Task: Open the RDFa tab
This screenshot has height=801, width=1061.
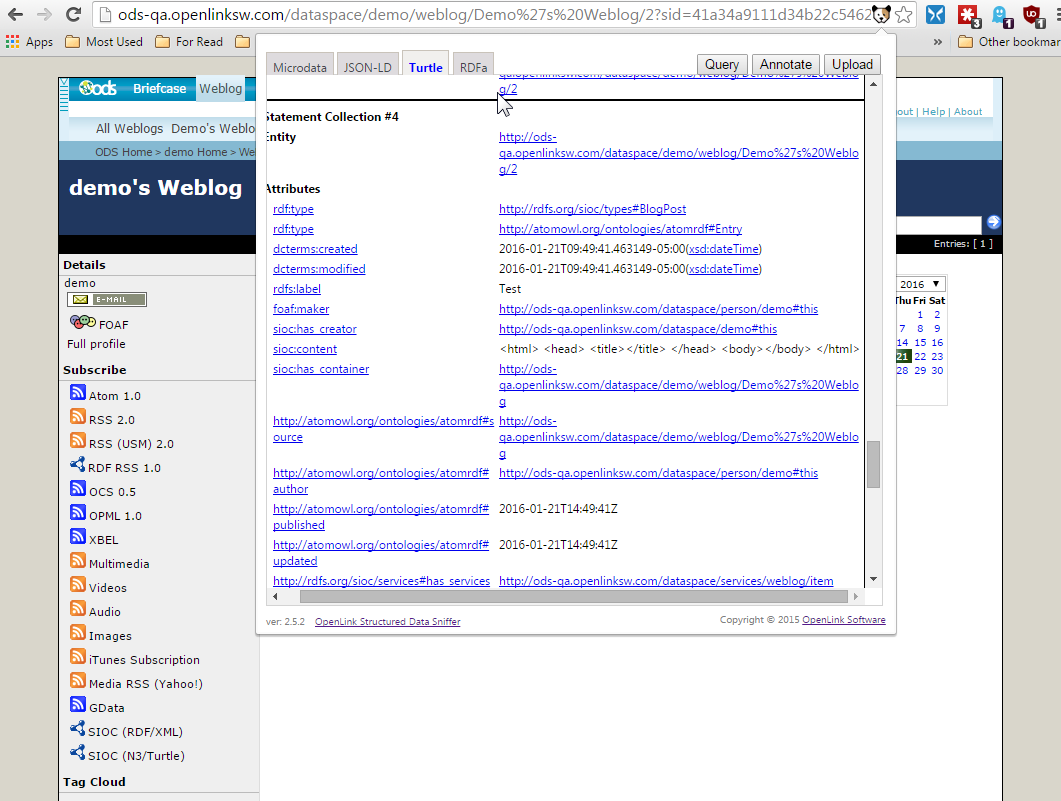Action: [x=473, y=67]
